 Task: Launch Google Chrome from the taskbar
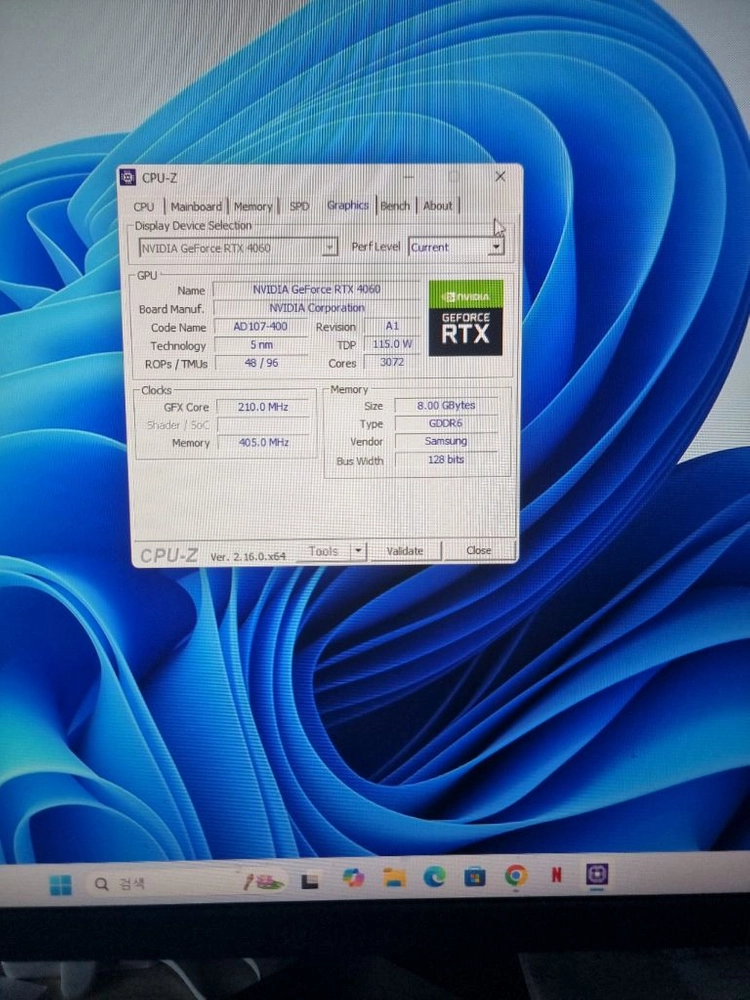pos(515,876)
